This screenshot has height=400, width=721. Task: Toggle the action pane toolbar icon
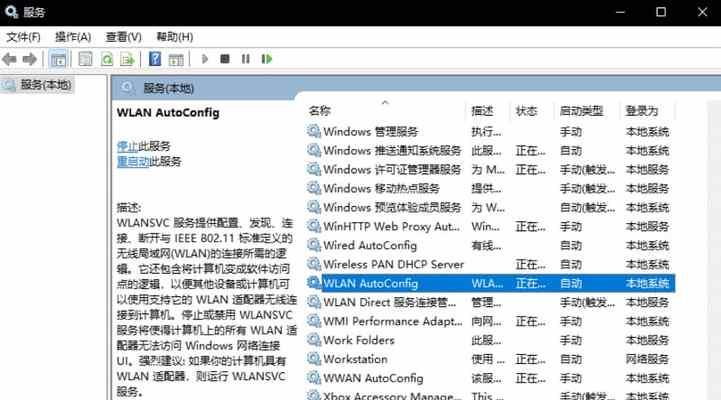(x=176, y=59)
